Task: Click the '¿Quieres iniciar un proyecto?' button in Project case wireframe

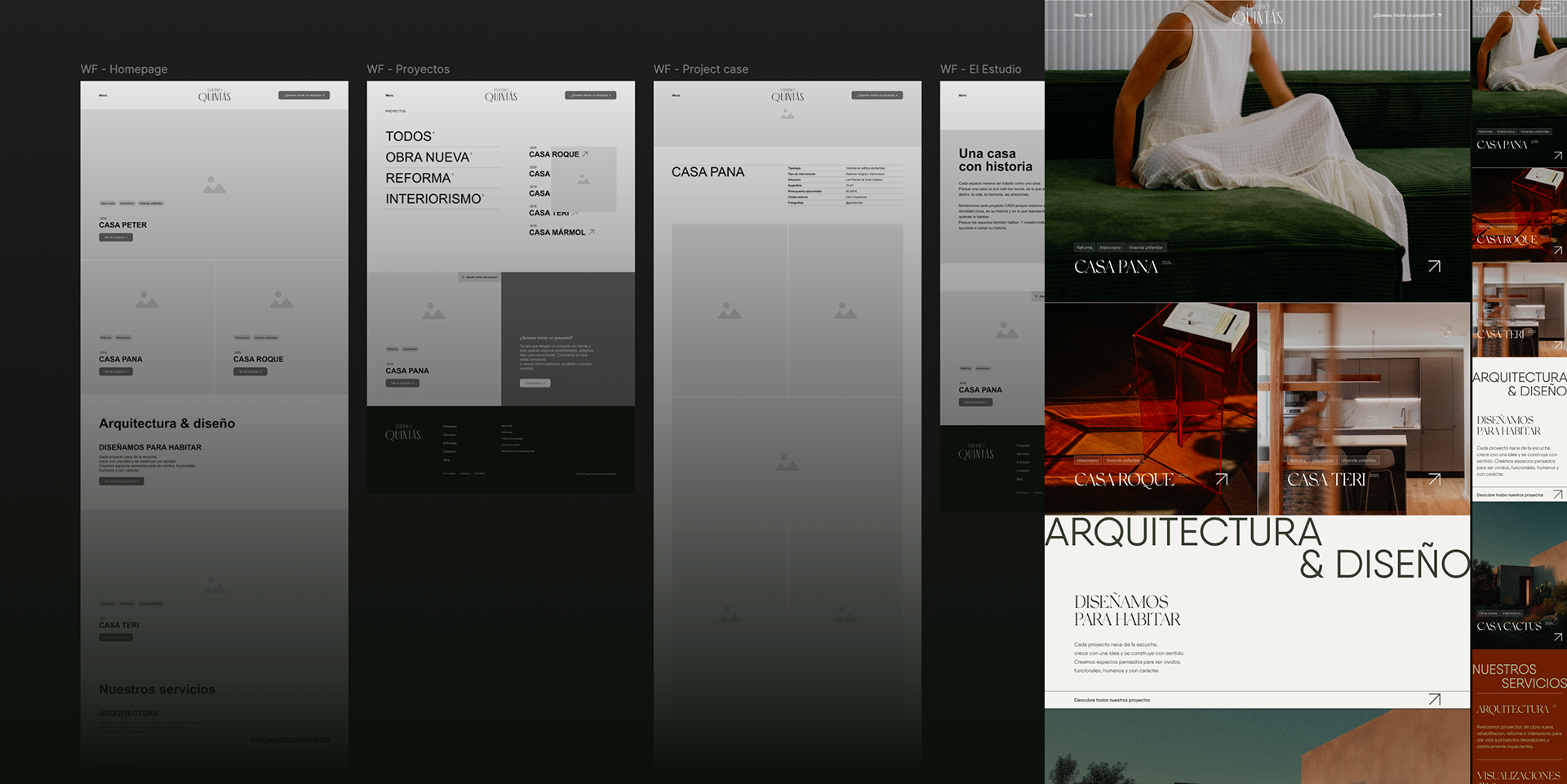Action: pos(877,95)
